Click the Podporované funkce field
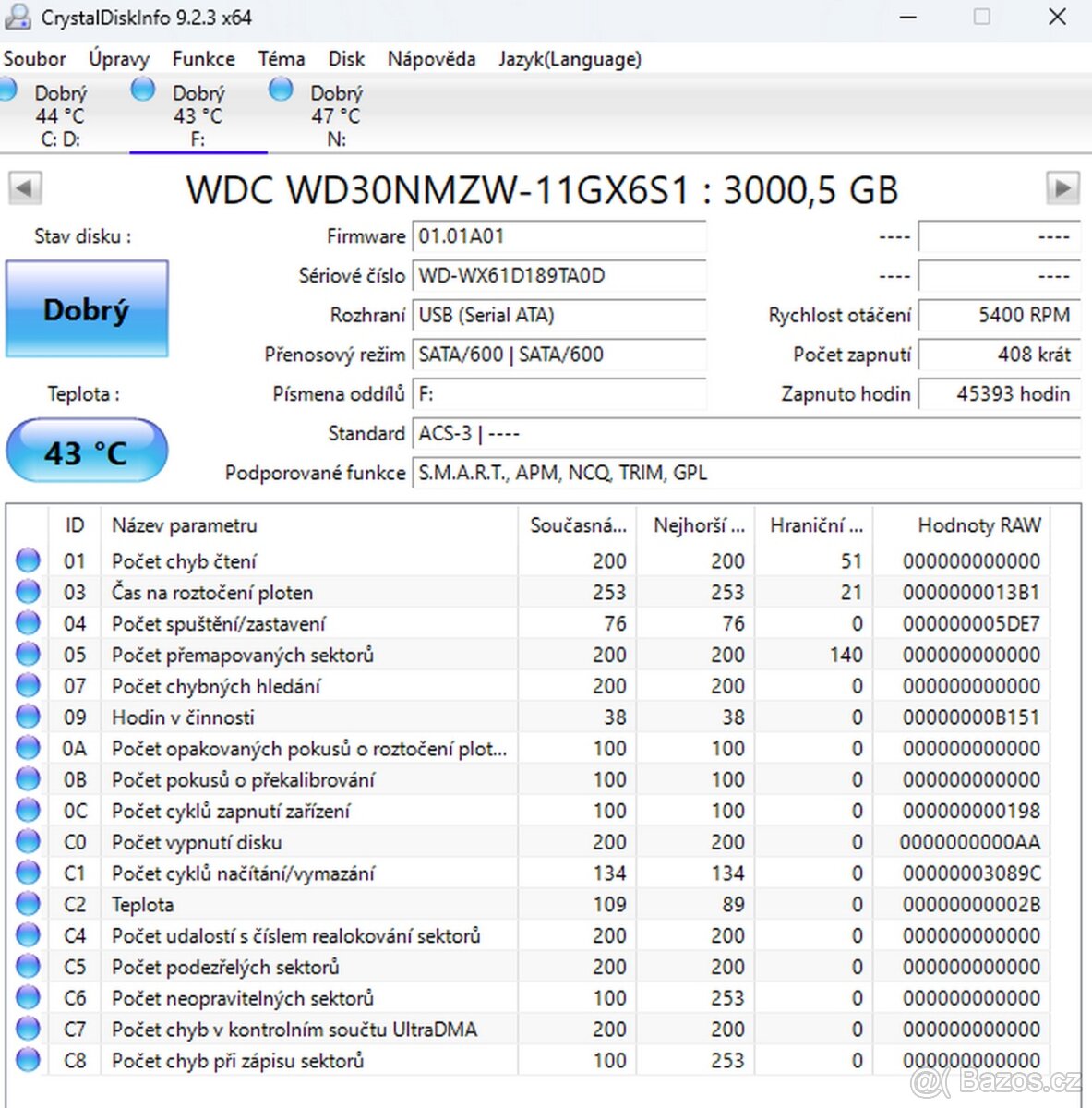Image resolution: width=1092 pixels, height=1108 pixels. 747,473
